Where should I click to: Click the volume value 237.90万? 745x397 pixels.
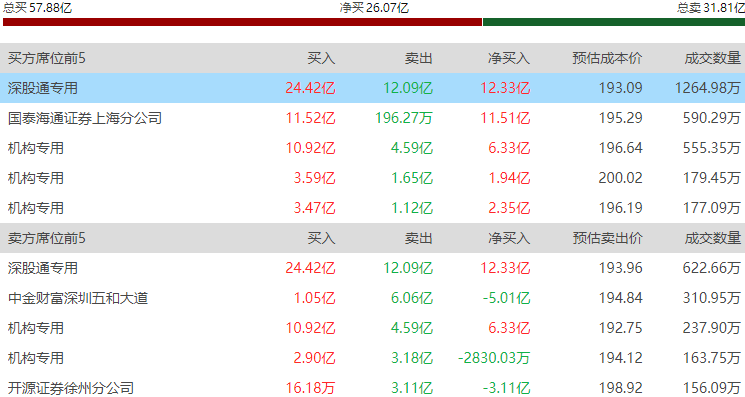click(712, 328)
